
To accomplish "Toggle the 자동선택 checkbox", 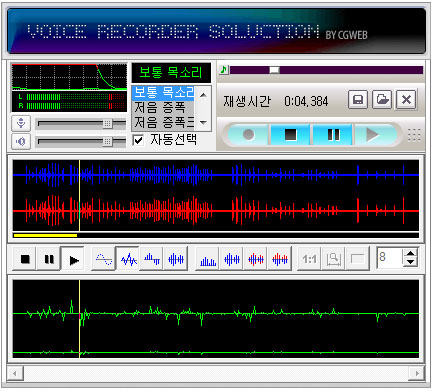I will tap(138, 140).
